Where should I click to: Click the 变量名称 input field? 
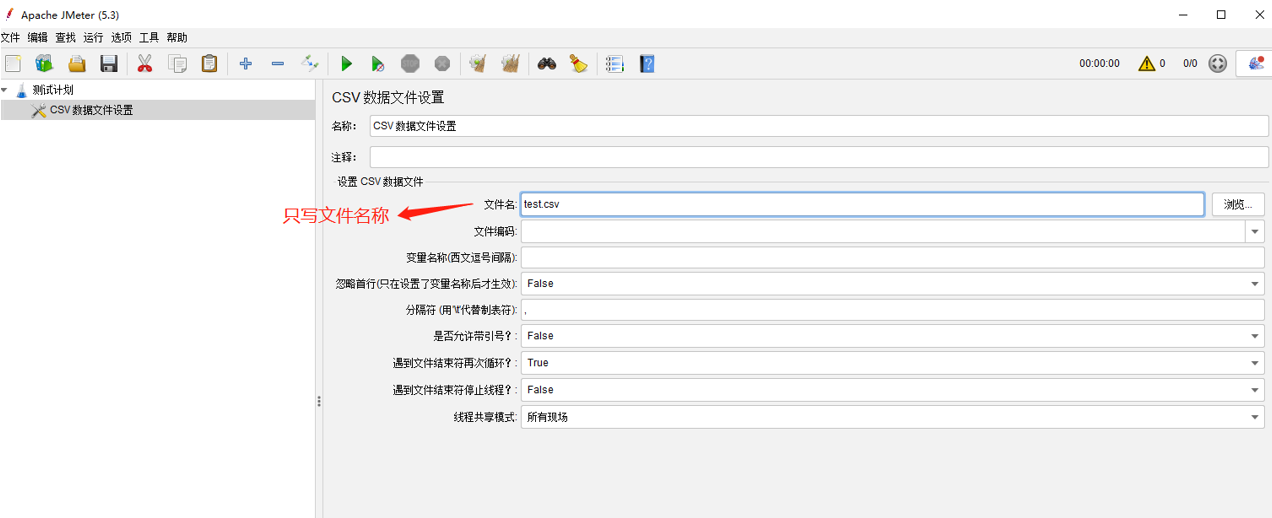(892, 257)
